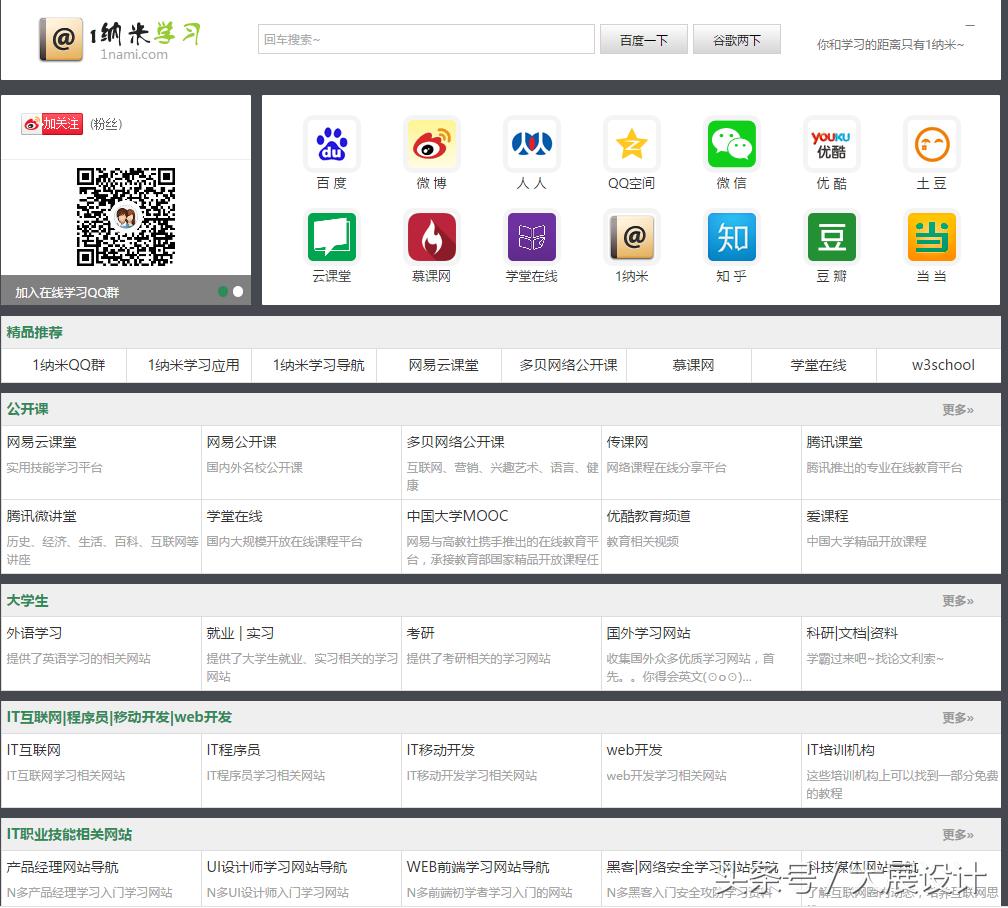The image size is (1008, 908).
Task: Open the Douban (豆瓣) green icon
Action: pyautogui.click(x=831, y=238)
